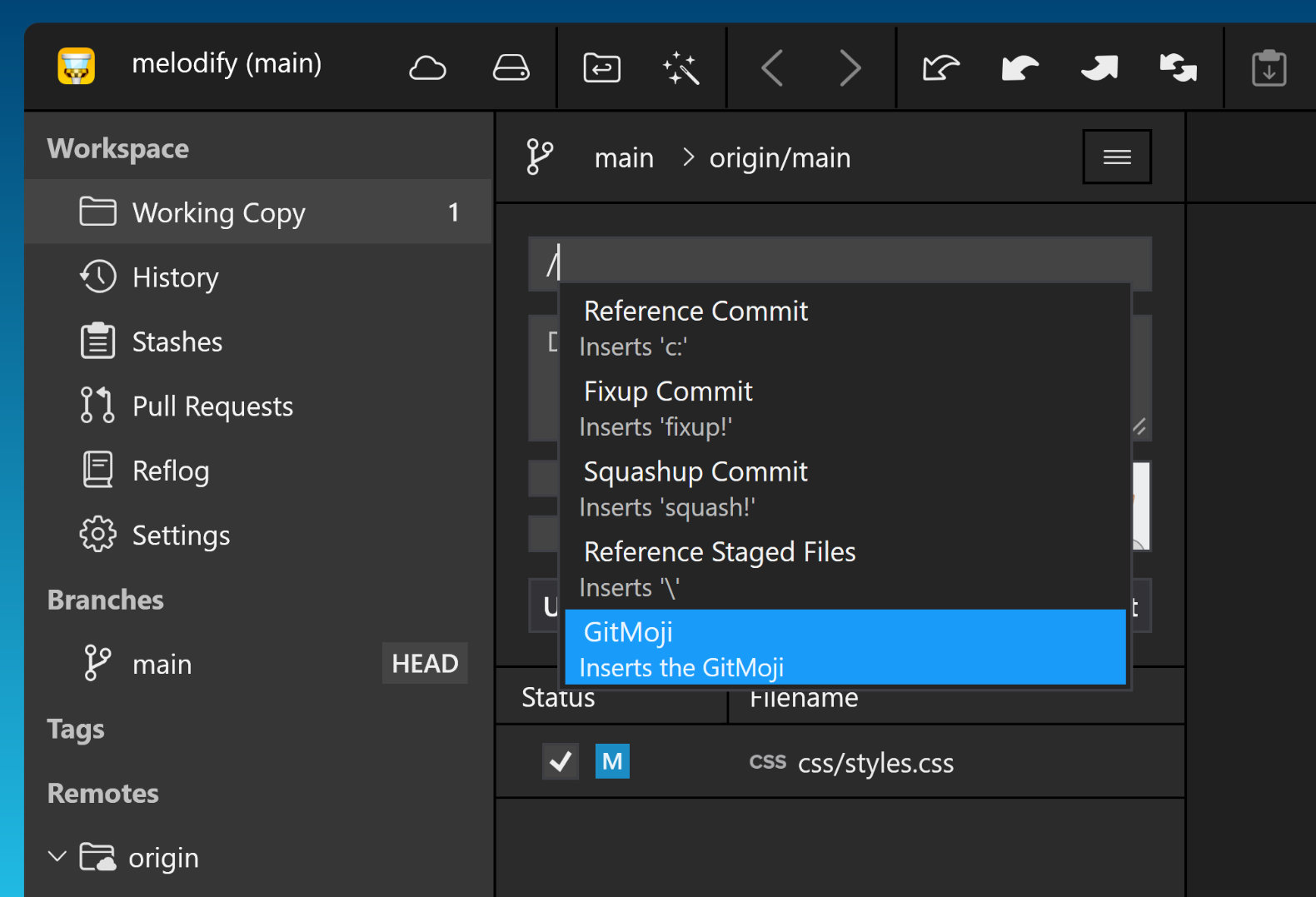Click the local repositories drive icon

[x=511, y=68]
